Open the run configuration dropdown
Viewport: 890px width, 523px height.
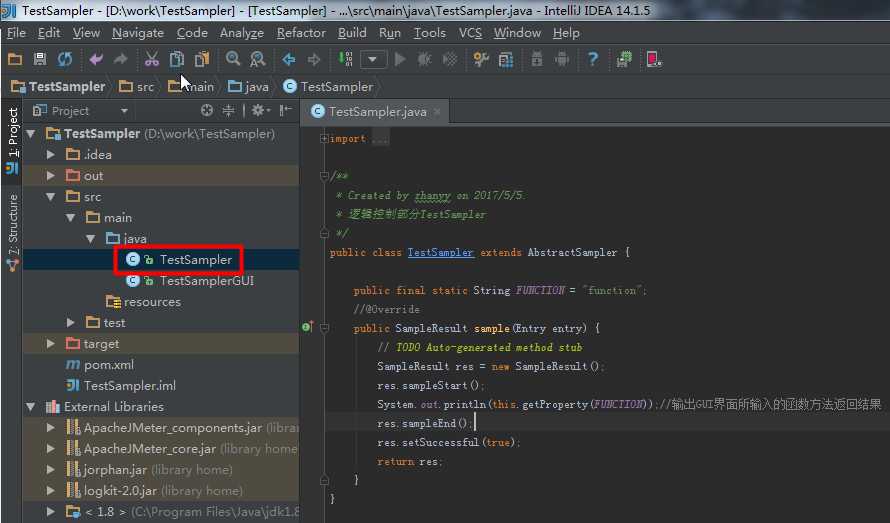(373, 59)
